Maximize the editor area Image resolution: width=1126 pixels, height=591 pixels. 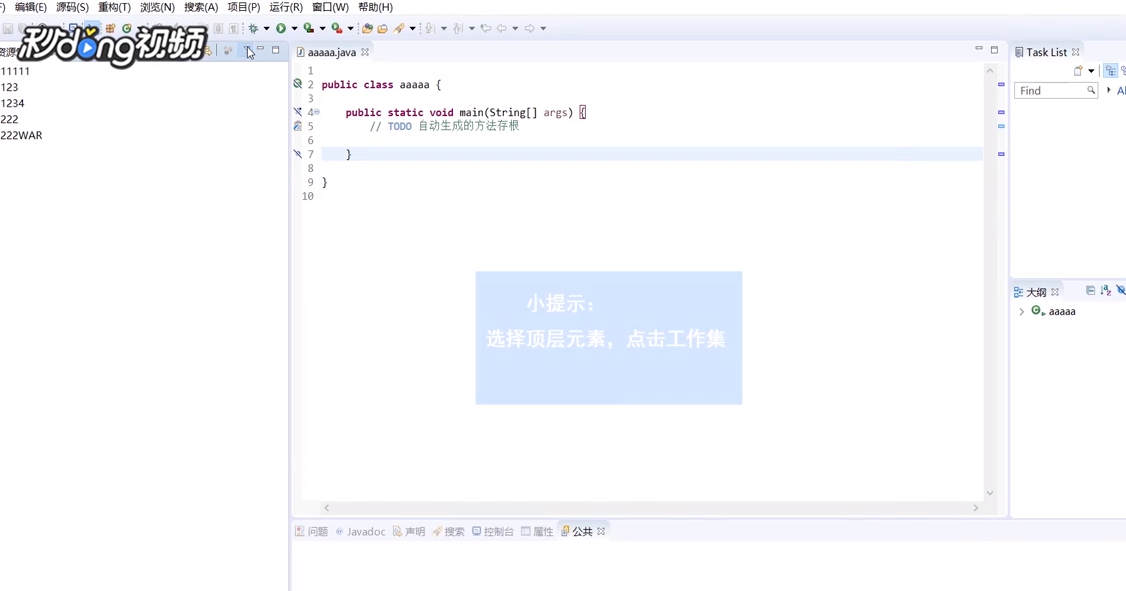994,50
